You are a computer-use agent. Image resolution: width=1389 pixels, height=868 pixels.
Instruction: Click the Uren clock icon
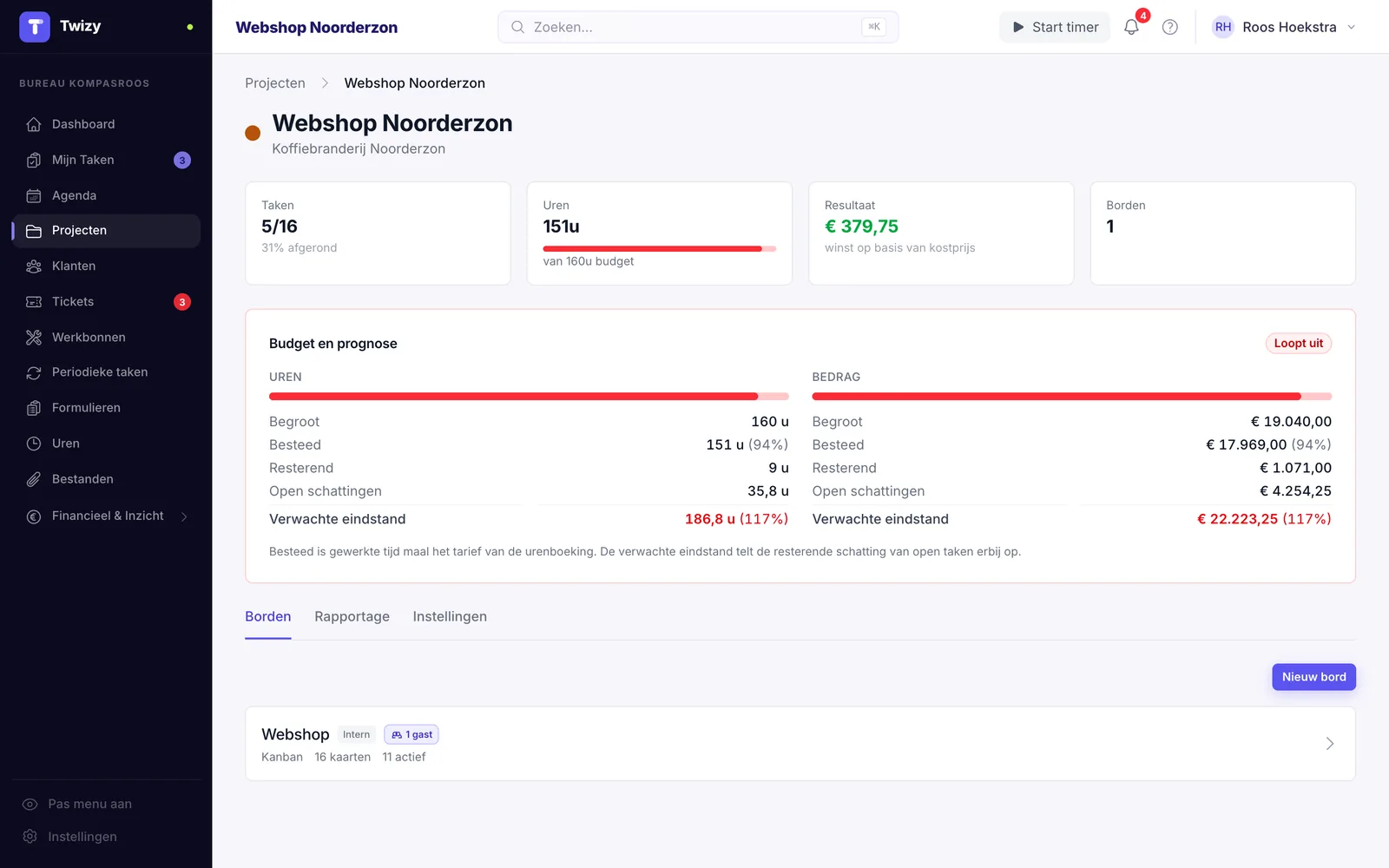pyautogui.click(x=34, y=444)
